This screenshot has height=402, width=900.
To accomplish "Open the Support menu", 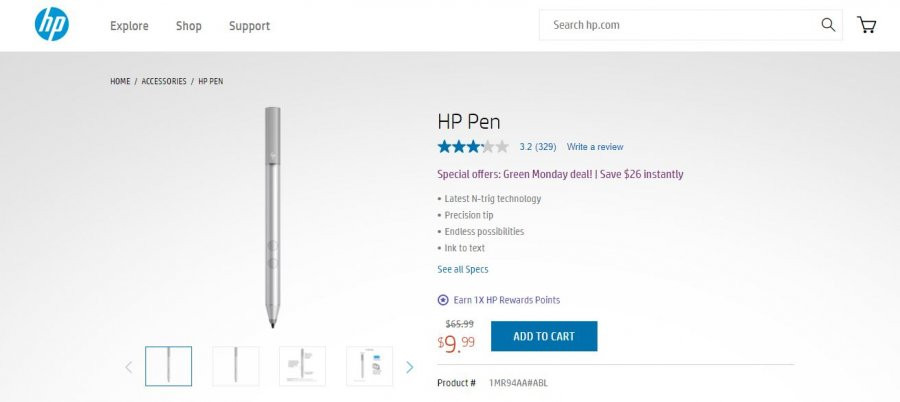I will 249,26.
